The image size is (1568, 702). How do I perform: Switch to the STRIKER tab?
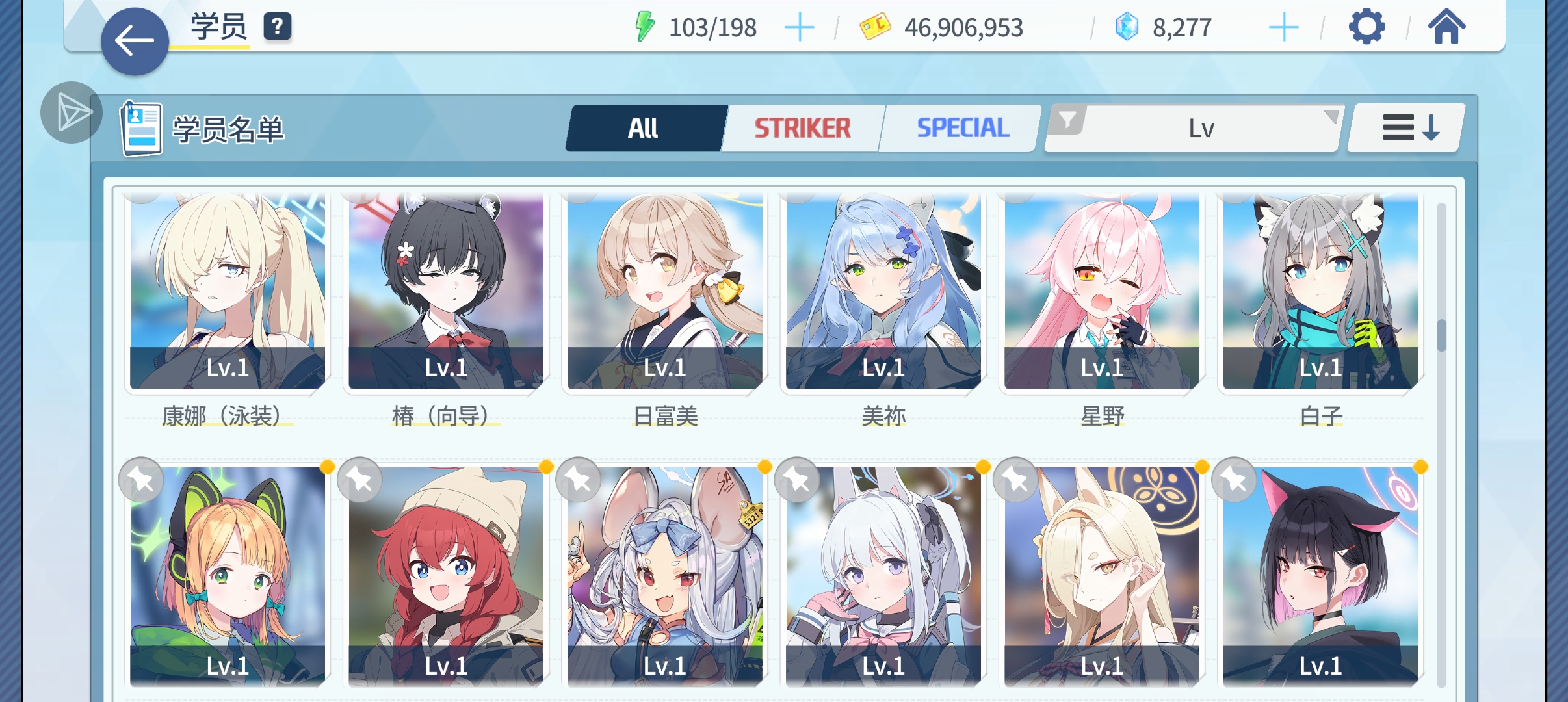[803, 128]
